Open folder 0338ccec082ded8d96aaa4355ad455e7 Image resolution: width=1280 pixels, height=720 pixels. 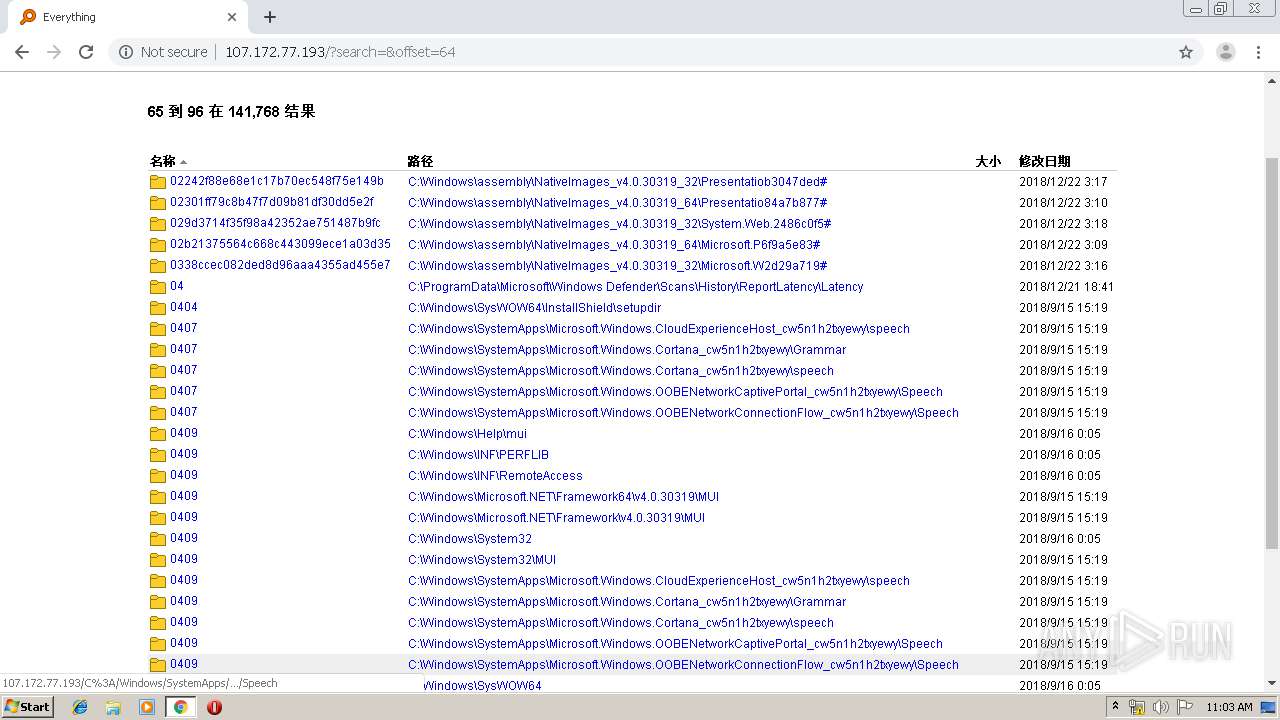[280, 265]
